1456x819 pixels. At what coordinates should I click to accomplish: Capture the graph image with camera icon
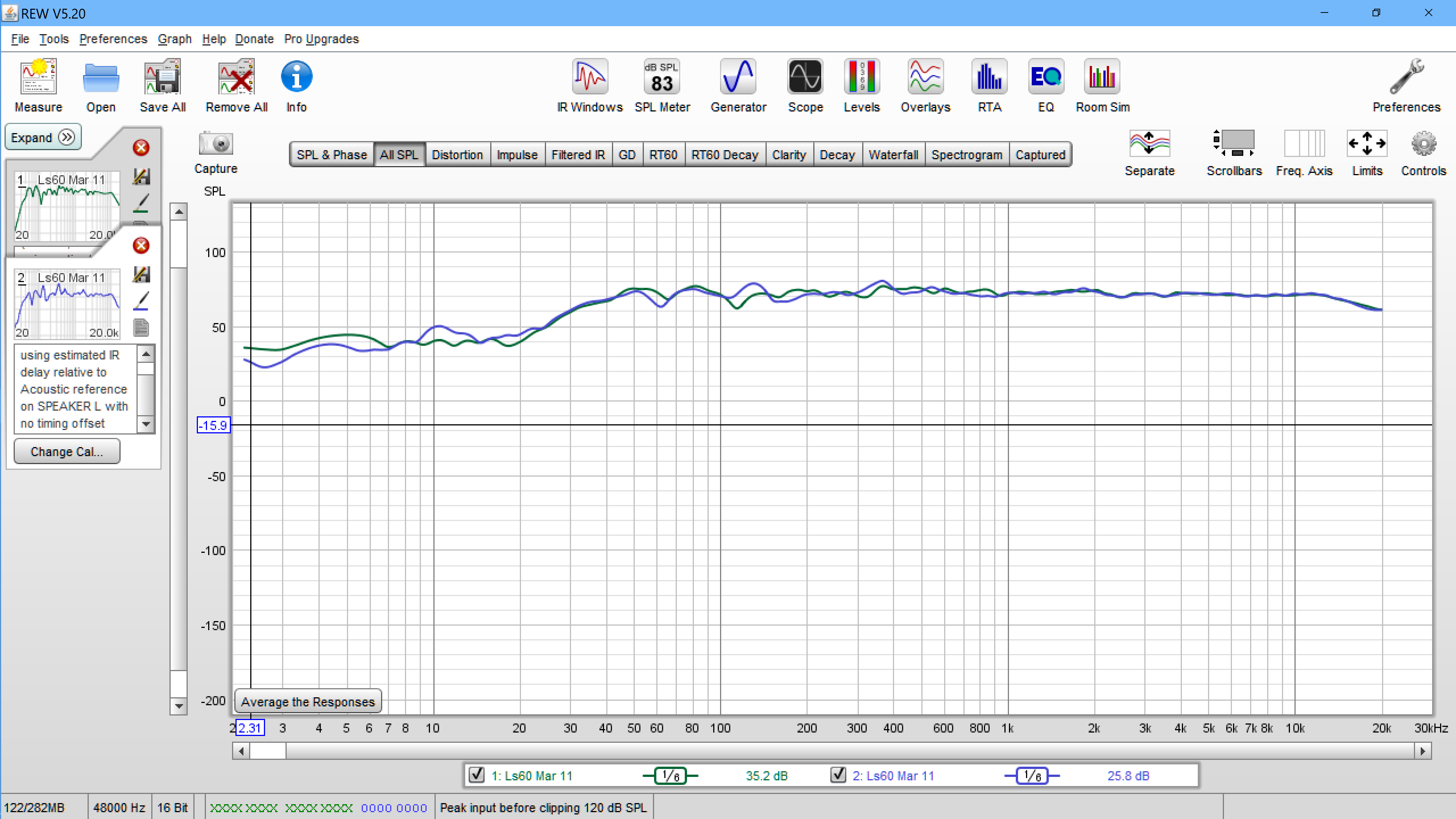pos(215,144)
